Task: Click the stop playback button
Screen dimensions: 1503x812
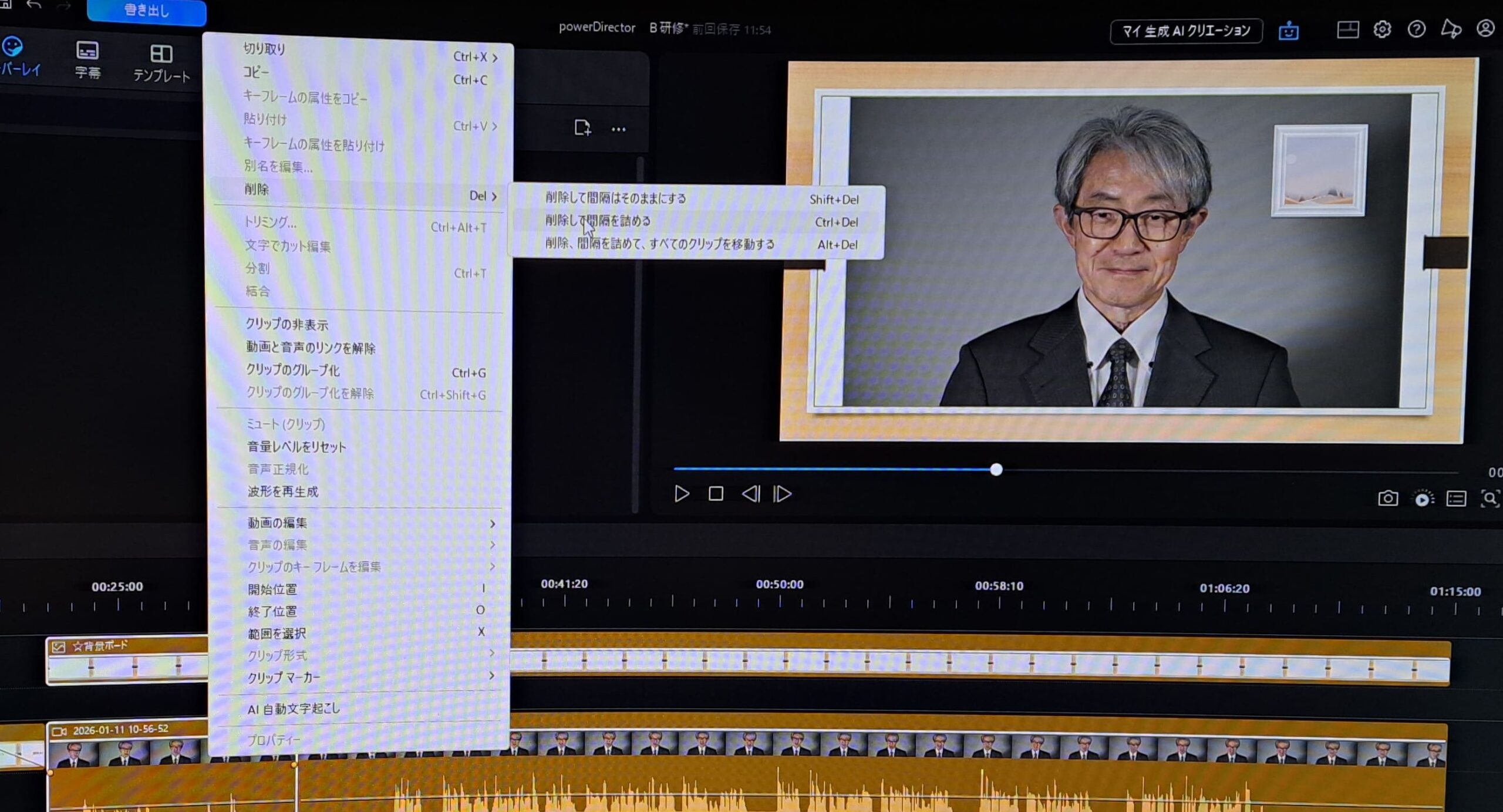Action: tap(716, 494)
